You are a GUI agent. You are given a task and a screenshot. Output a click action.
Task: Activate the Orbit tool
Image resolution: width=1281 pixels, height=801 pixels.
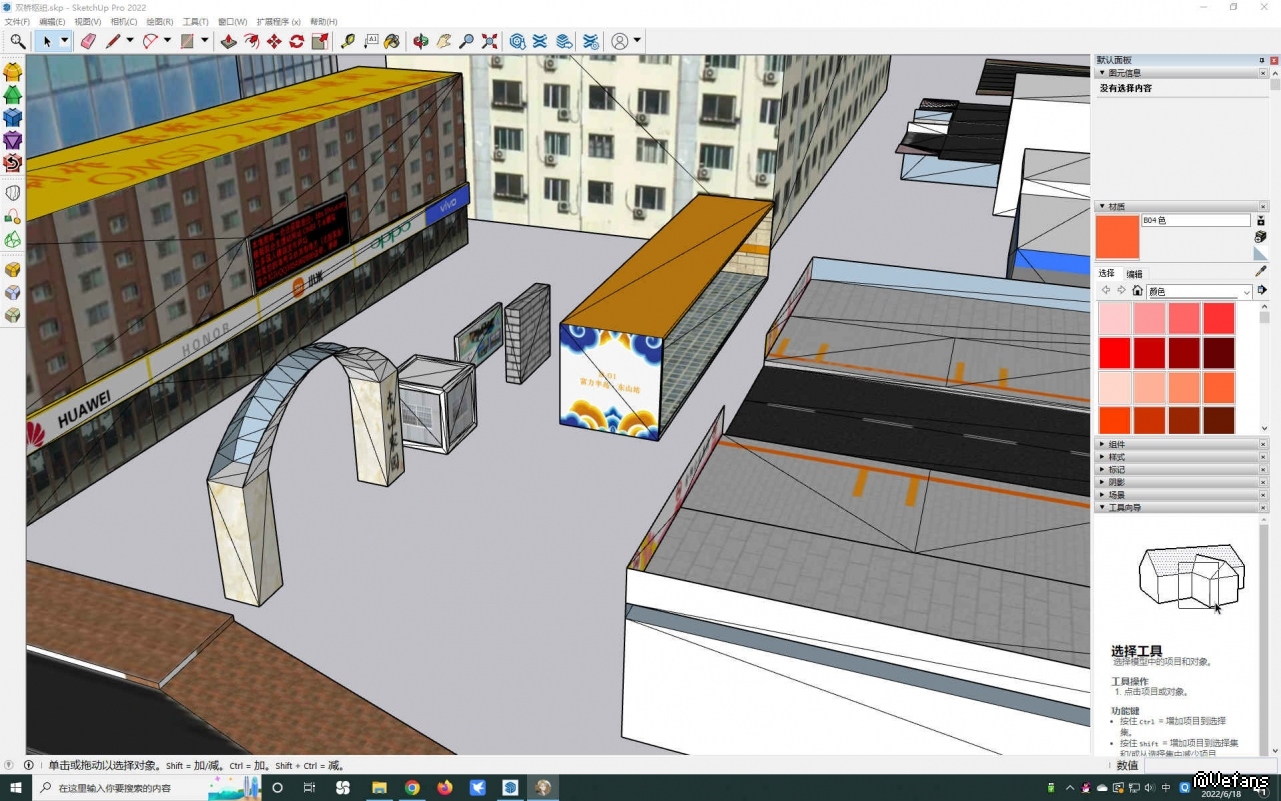click(421, 41)
